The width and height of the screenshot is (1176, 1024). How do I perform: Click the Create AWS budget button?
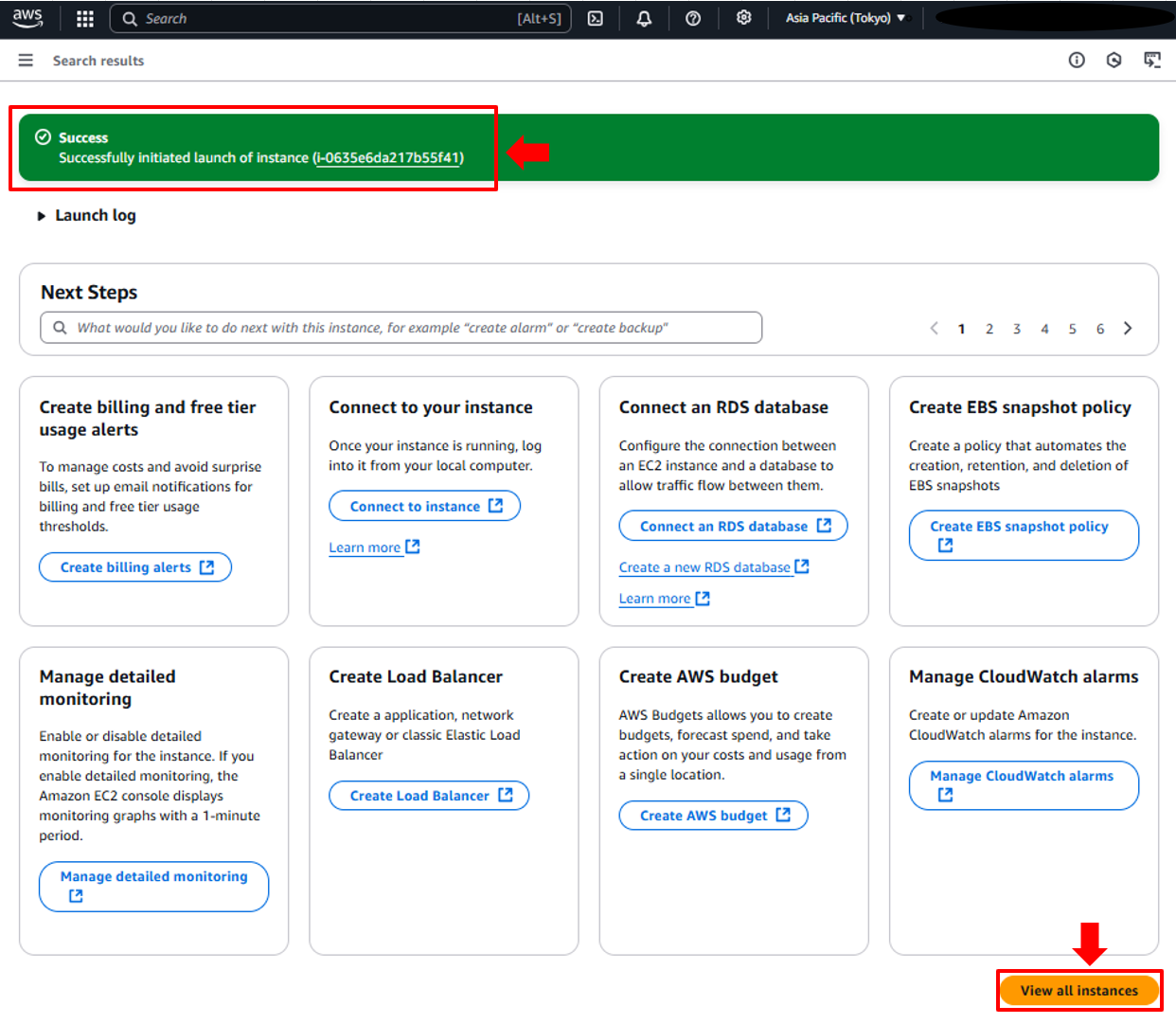713,816
